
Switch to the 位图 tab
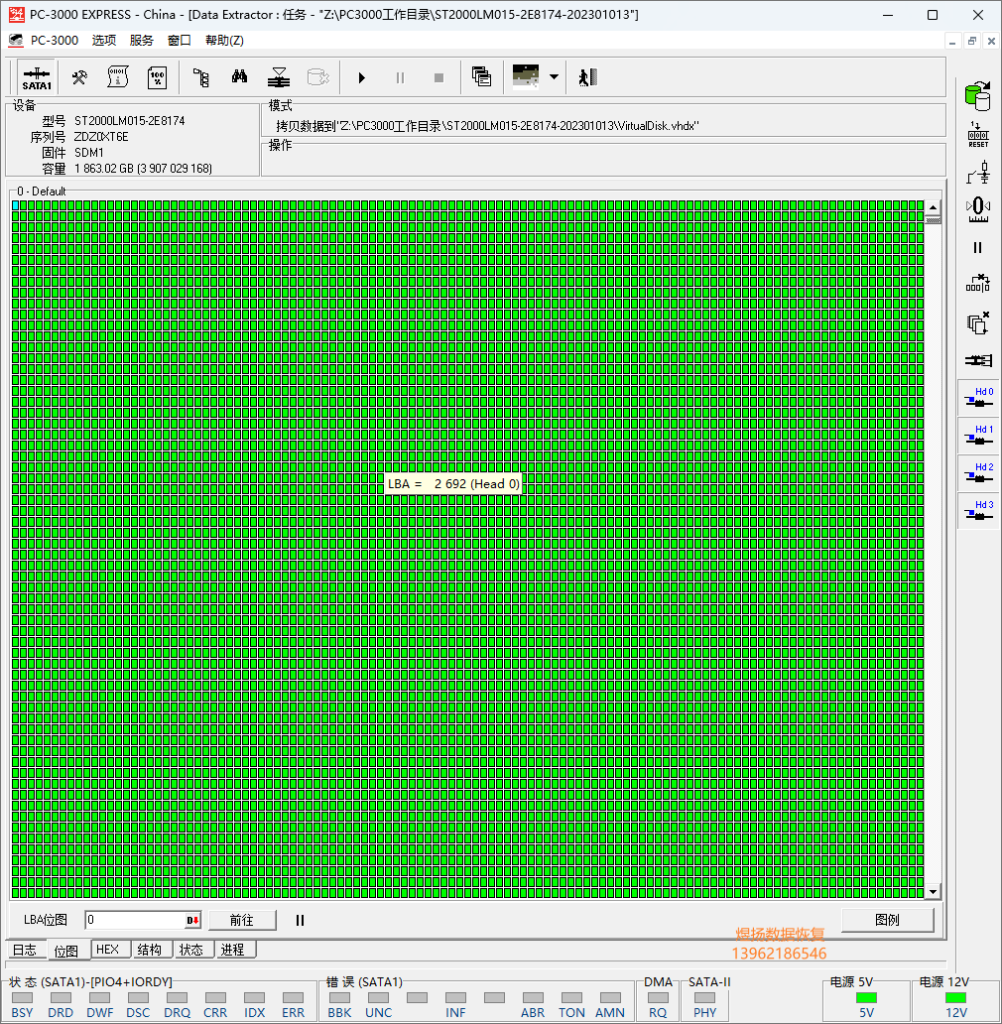[67, 951]
